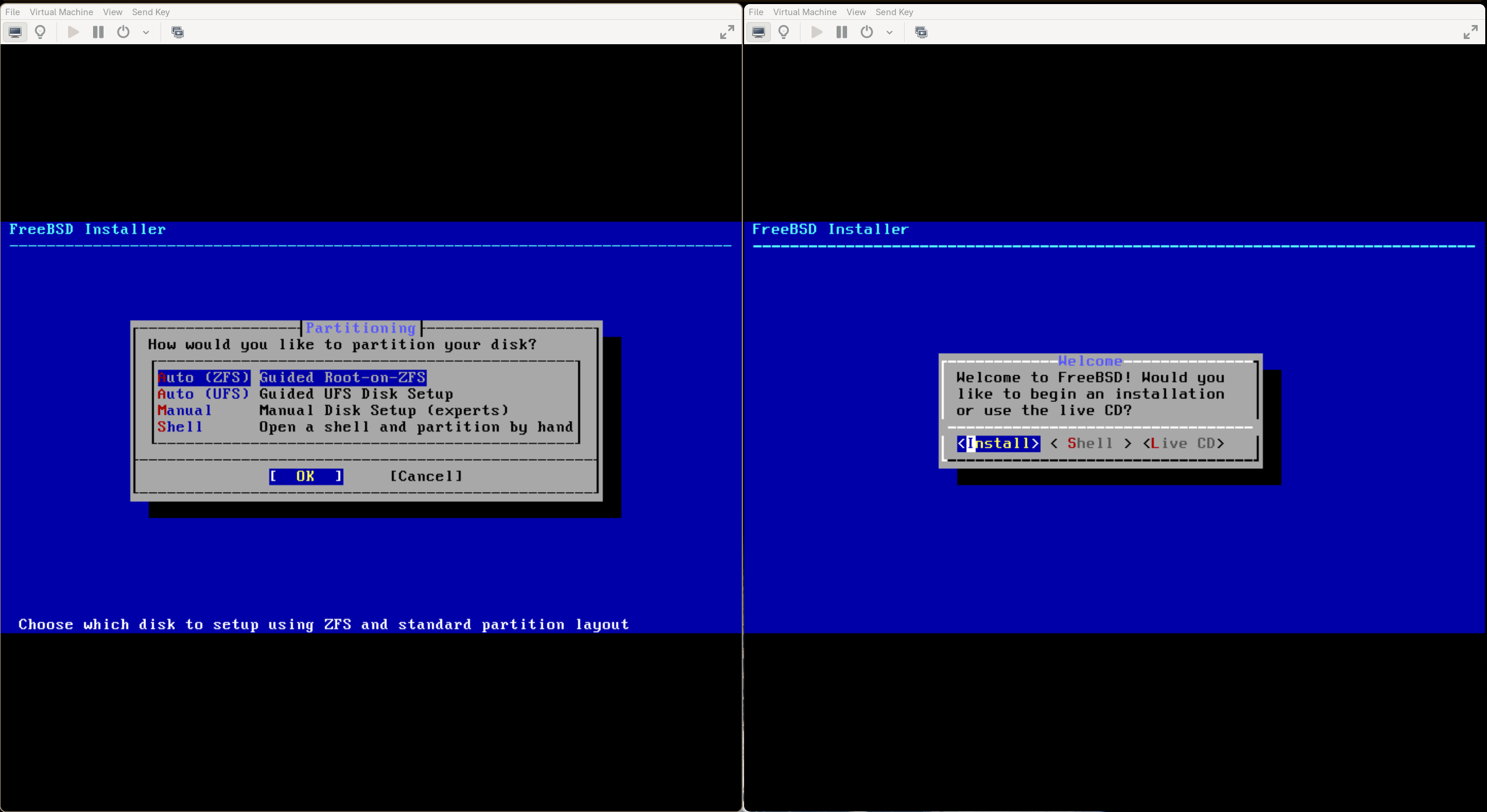
Task: Shut down the left virtual machine
Action: [123, 32]
